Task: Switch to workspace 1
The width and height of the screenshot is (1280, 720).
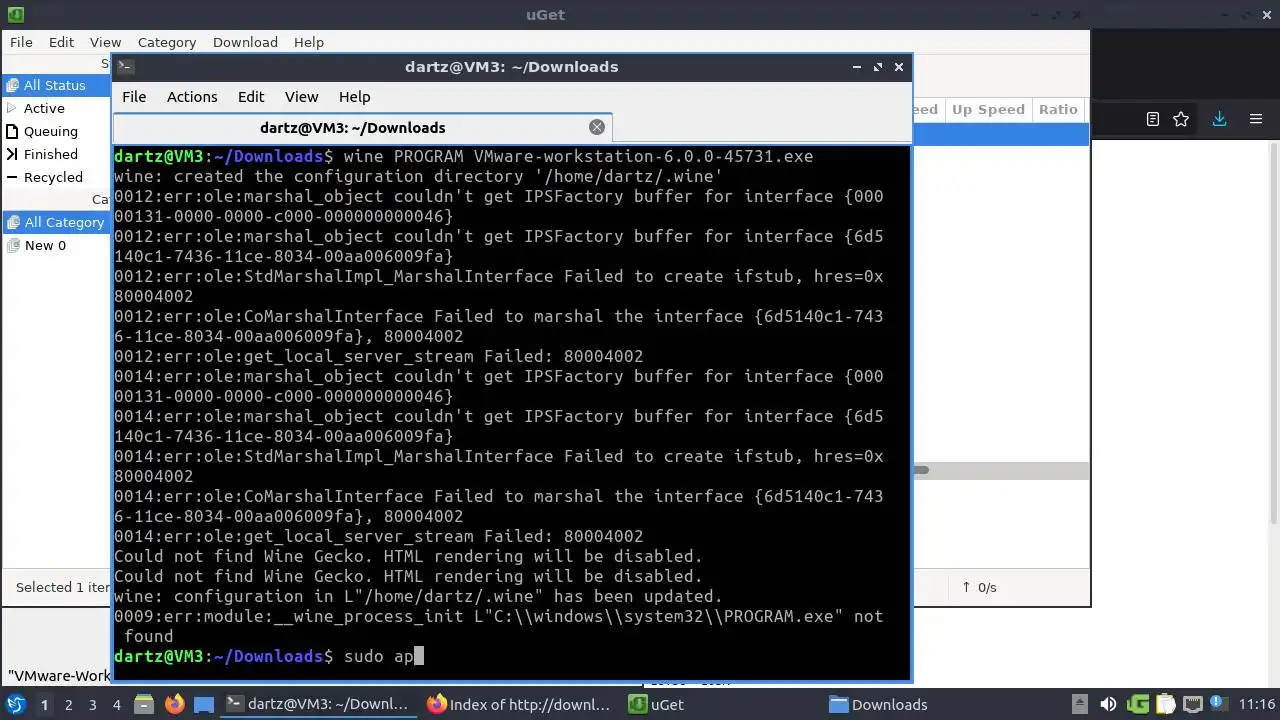Action: coord(44,704)
